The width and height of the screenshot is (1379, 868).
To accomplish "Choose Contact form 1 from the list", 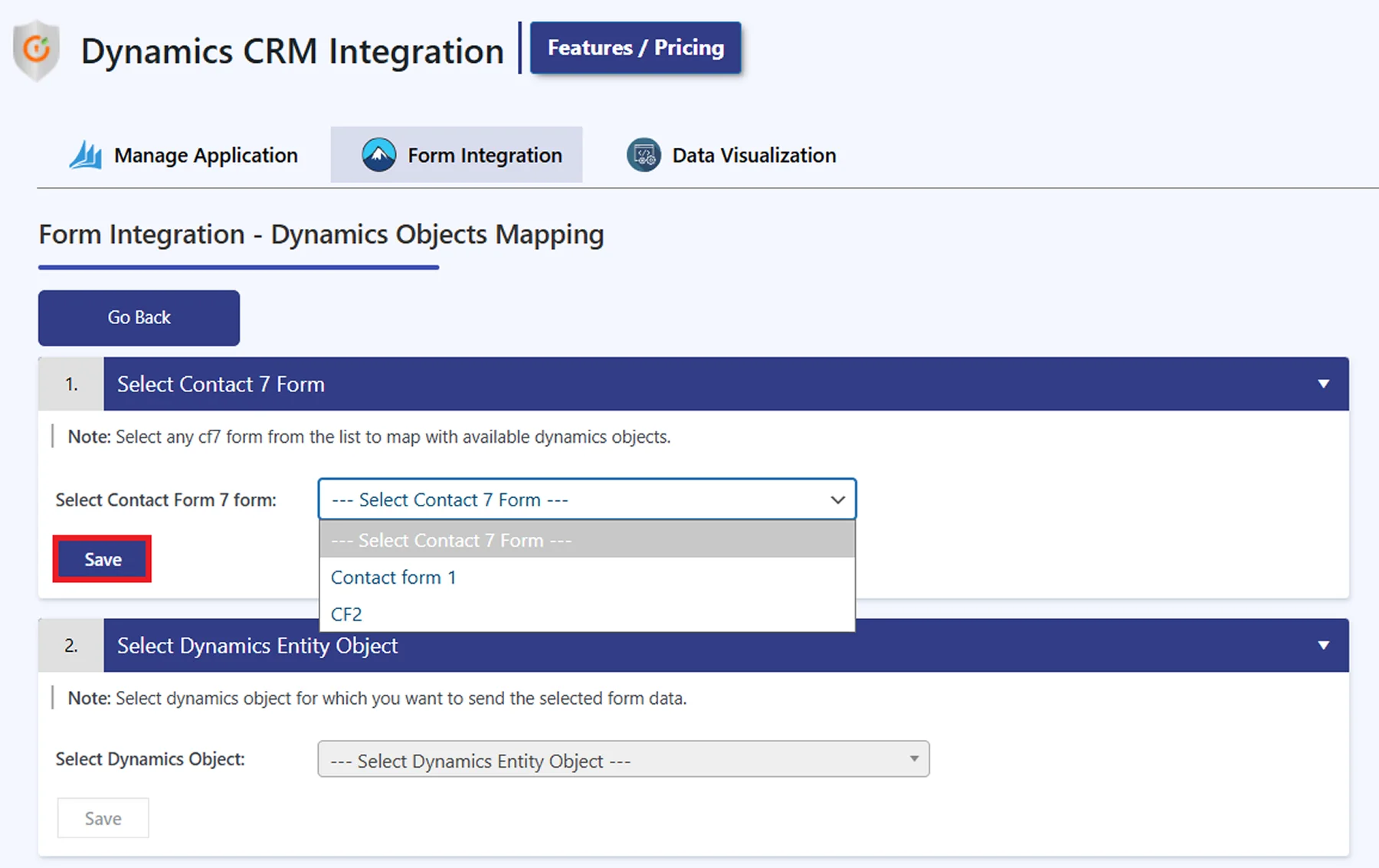I will [393, 577].
